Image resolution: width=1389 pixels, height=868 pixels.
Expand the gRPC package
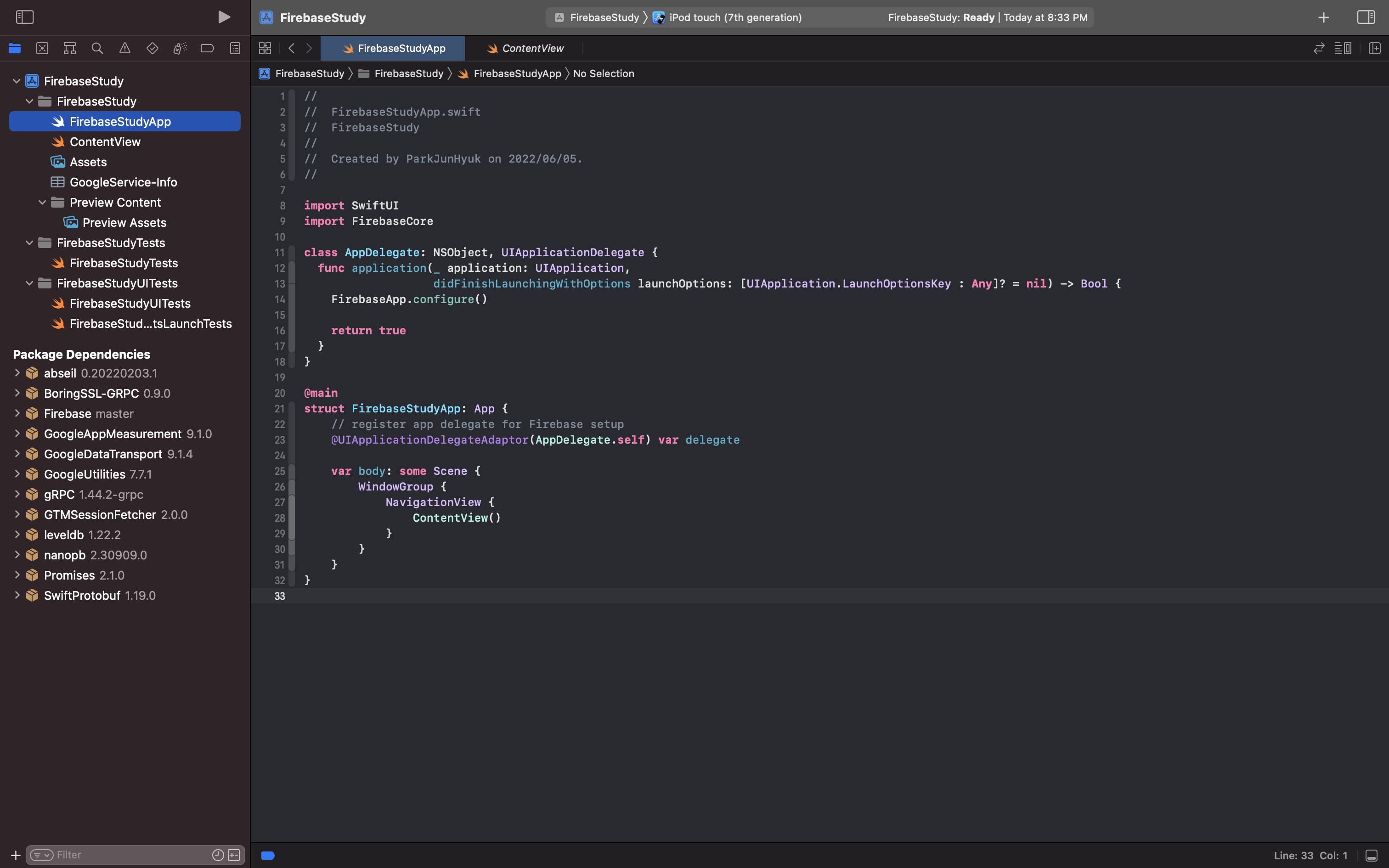(17, 494)
